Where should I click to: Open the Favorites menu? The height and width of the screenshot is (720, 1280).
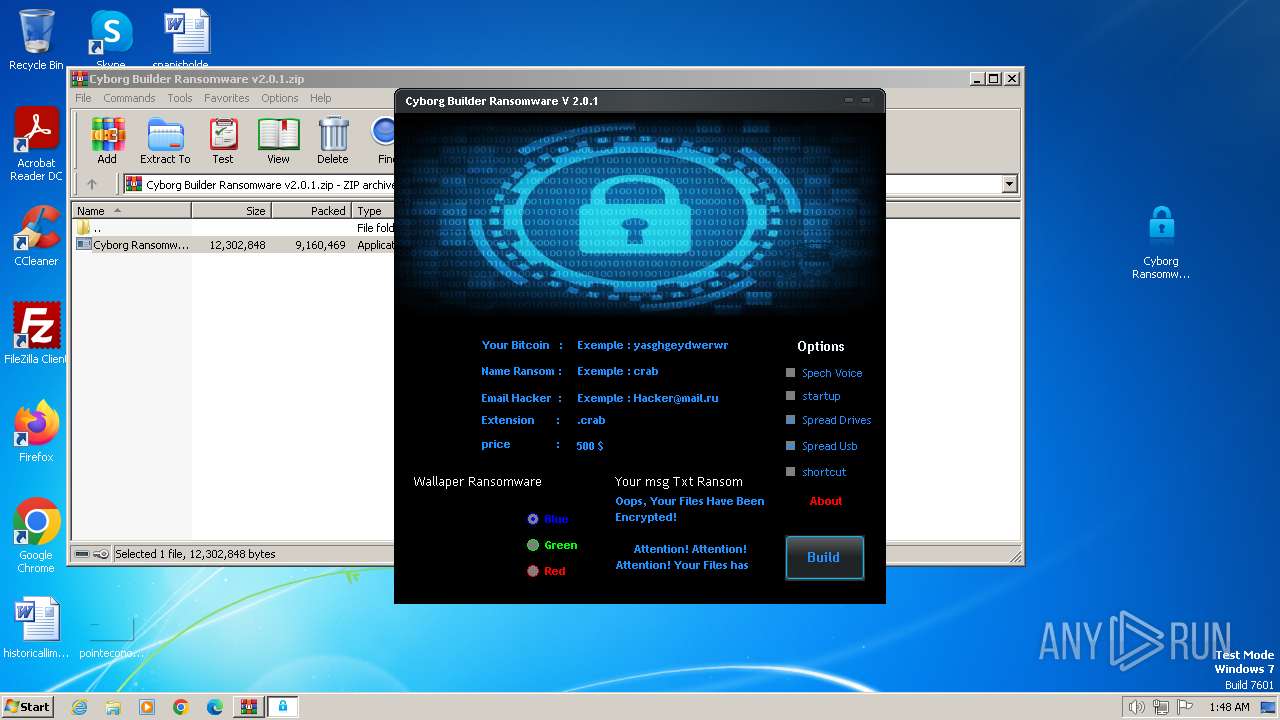point(227,98)
